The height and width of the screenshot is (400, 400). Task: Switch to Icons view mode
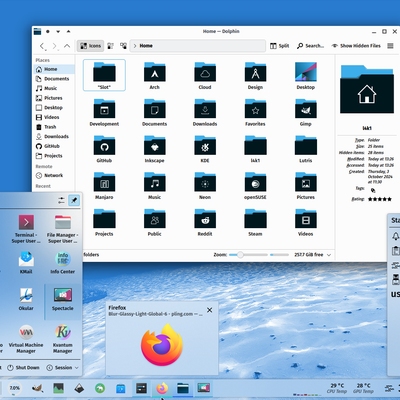90,46
